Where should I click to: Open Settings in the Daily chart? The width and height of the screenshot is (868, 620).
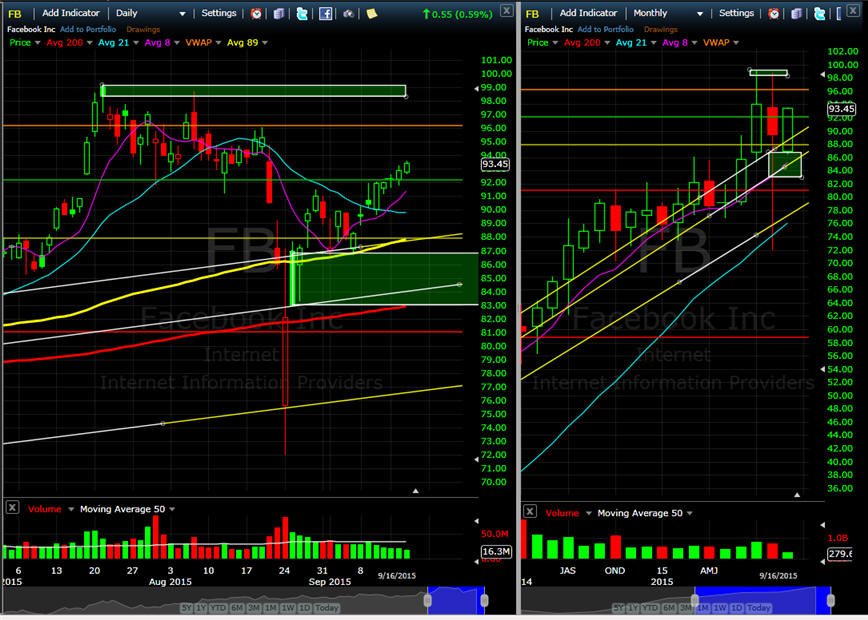point(219,13)
